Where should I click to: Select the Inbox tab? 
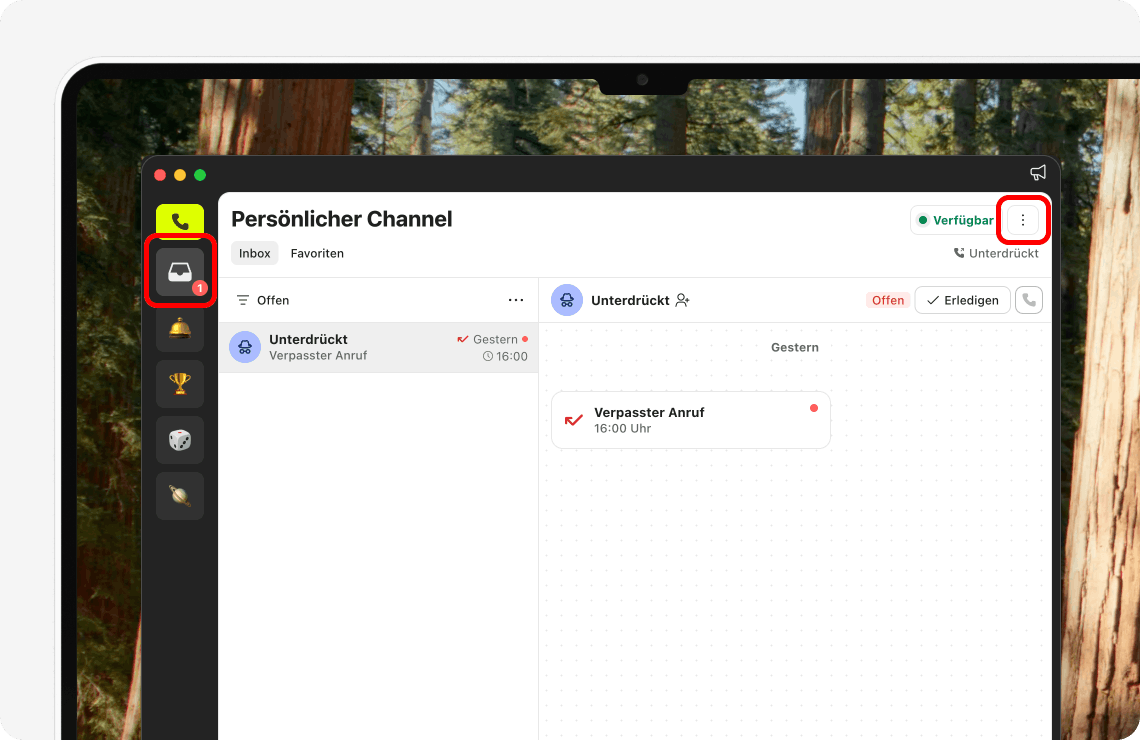click(x=254, y=253)
